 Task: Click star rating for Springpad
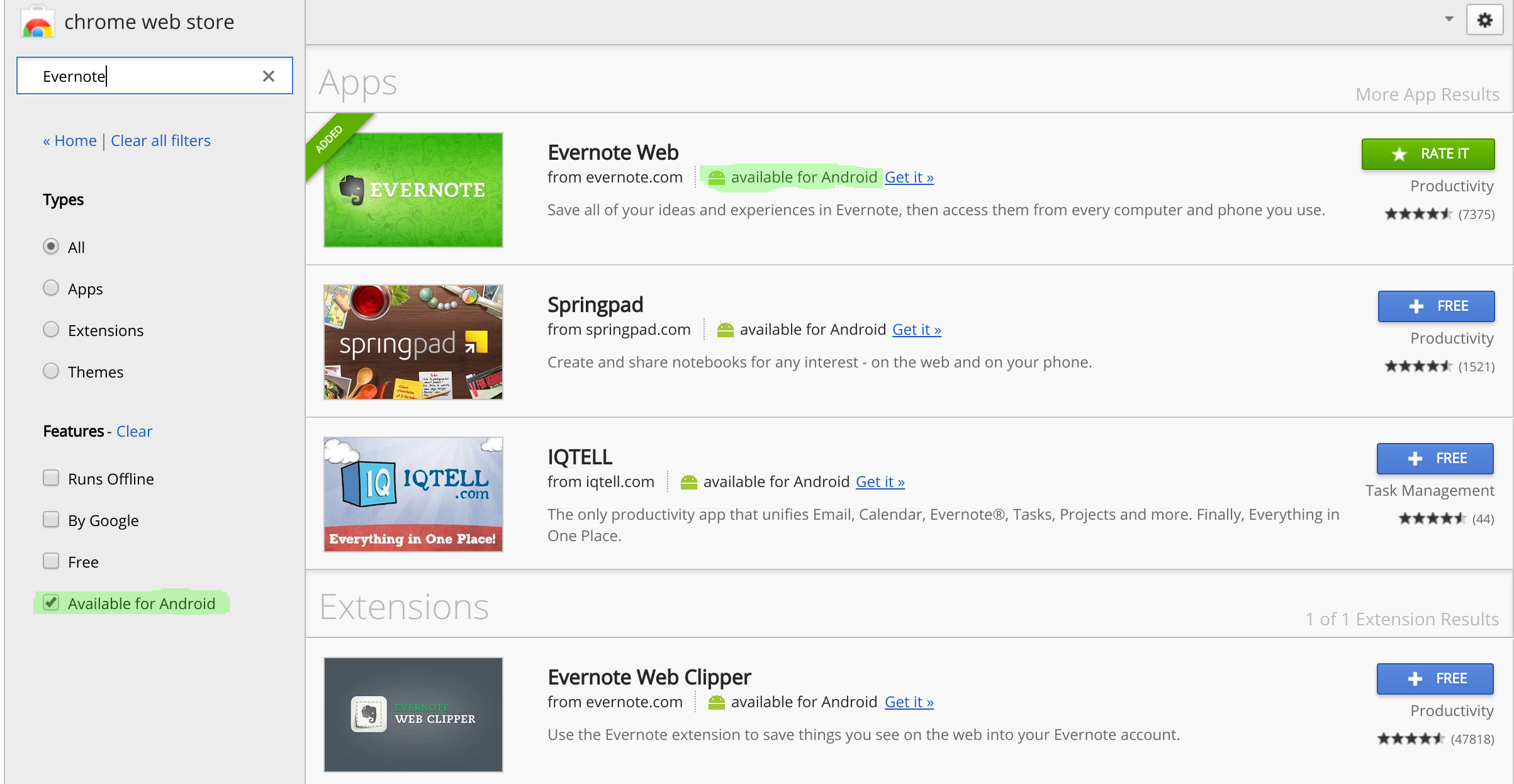[1418, 367]
